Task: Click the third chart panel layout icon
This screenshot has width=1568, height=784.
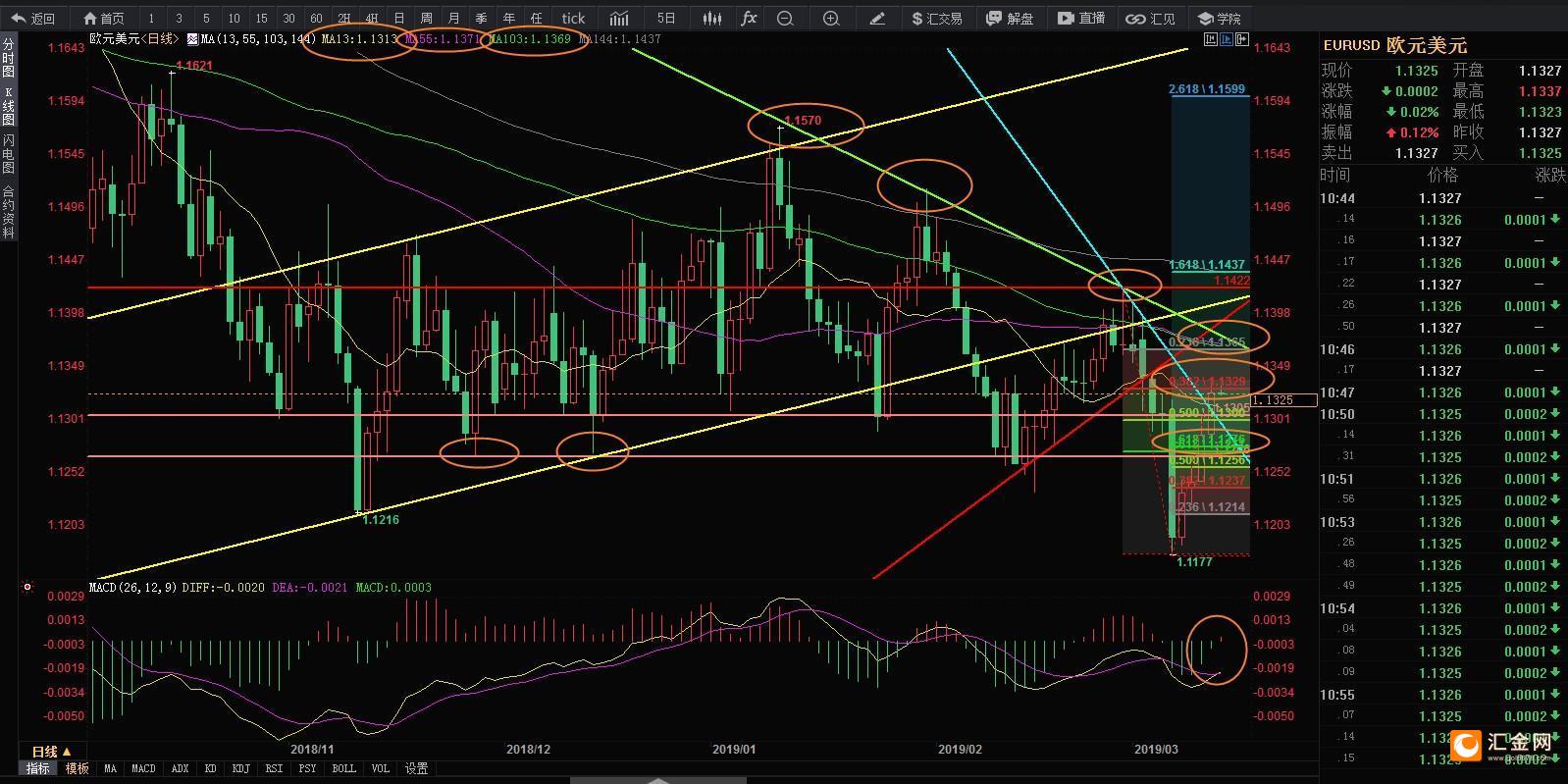Action: pos(1242,39)
